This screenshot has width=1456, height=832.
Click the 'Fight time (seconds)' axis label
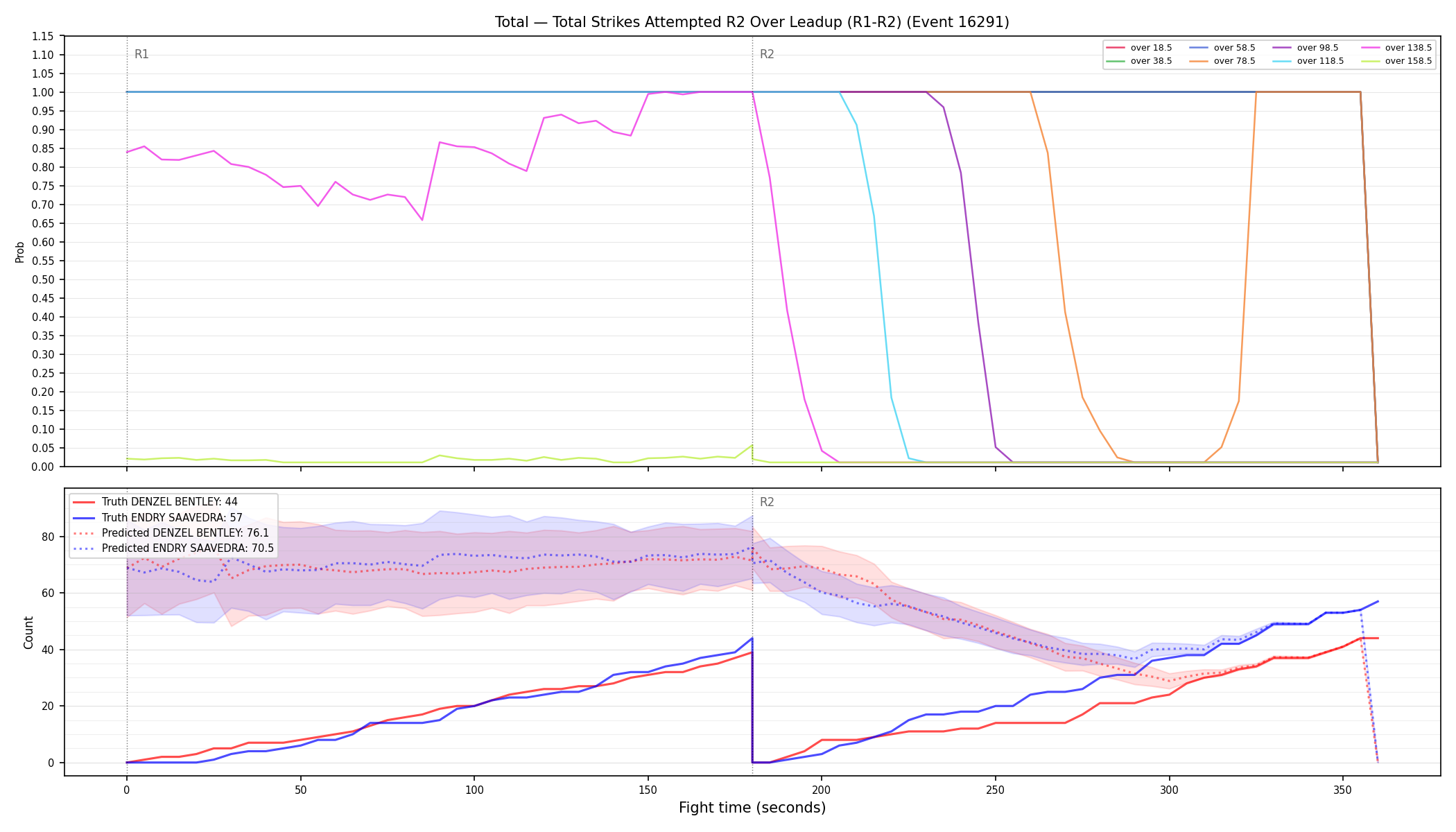click(x=752, y=808)
